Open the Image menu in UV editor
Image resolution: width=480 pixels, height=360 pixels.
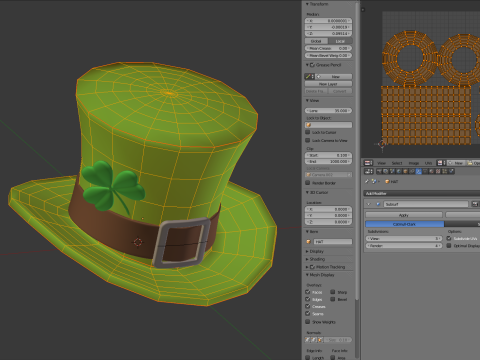[414, 163]
